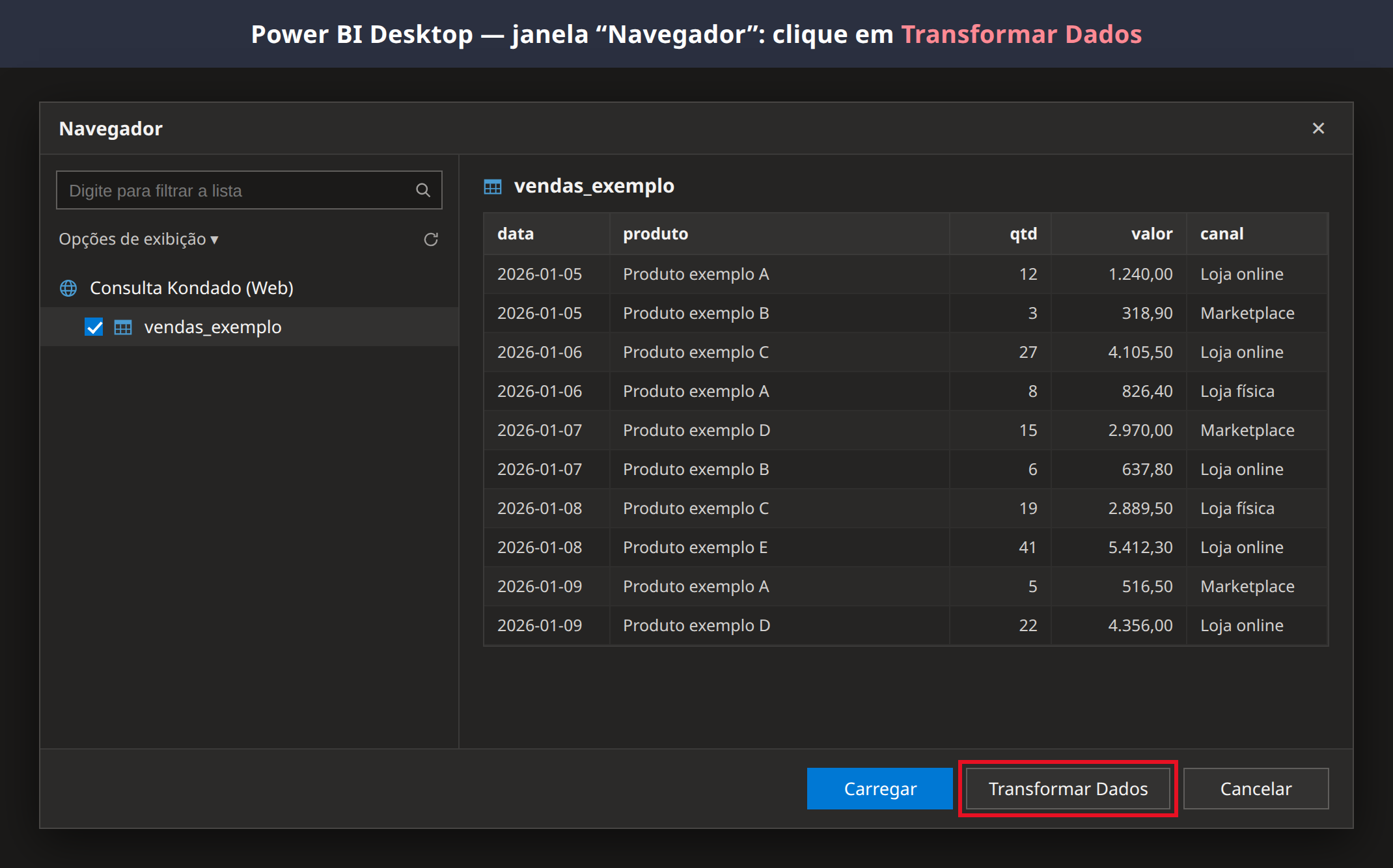Click the 'produto' column header

(779, 234)
